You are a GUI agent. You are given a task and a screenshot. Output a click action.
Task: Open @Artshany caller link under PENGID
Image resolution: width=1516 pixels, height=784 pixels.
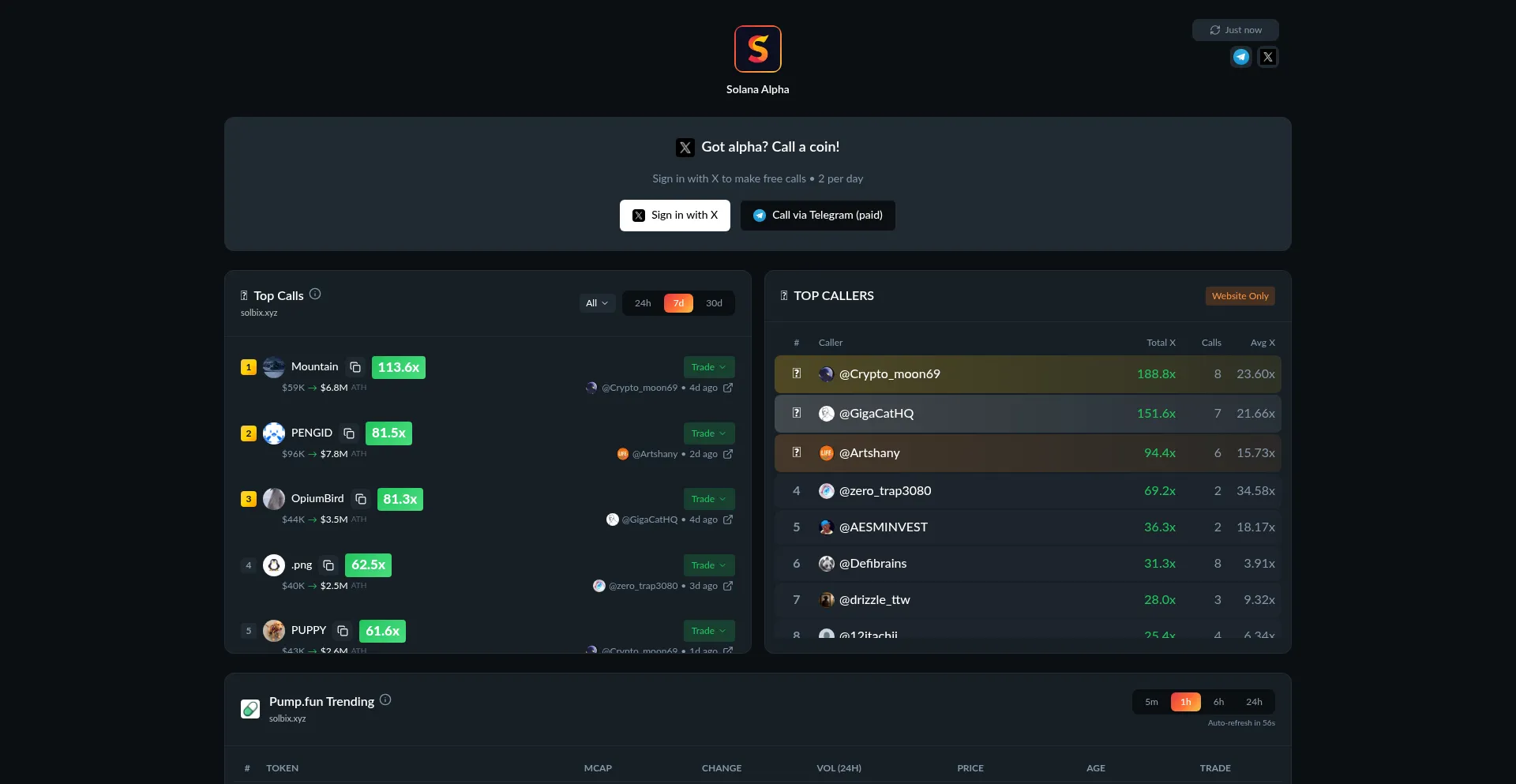[655, 454]
